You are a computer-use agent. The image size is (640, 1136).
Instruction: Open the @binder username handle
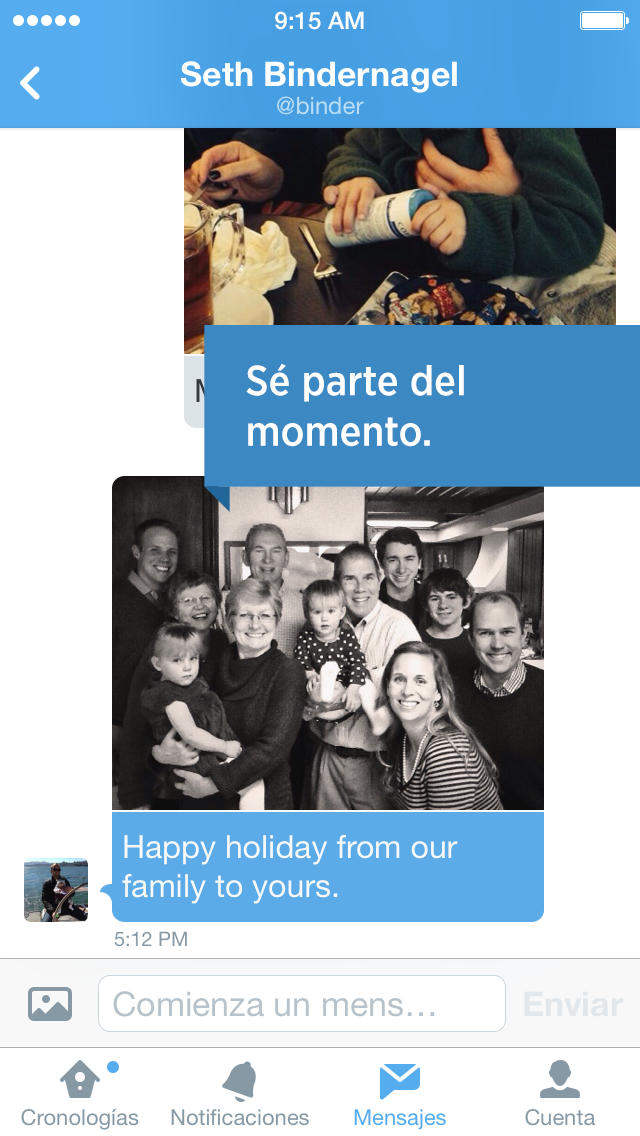click(x=320, y=106)
